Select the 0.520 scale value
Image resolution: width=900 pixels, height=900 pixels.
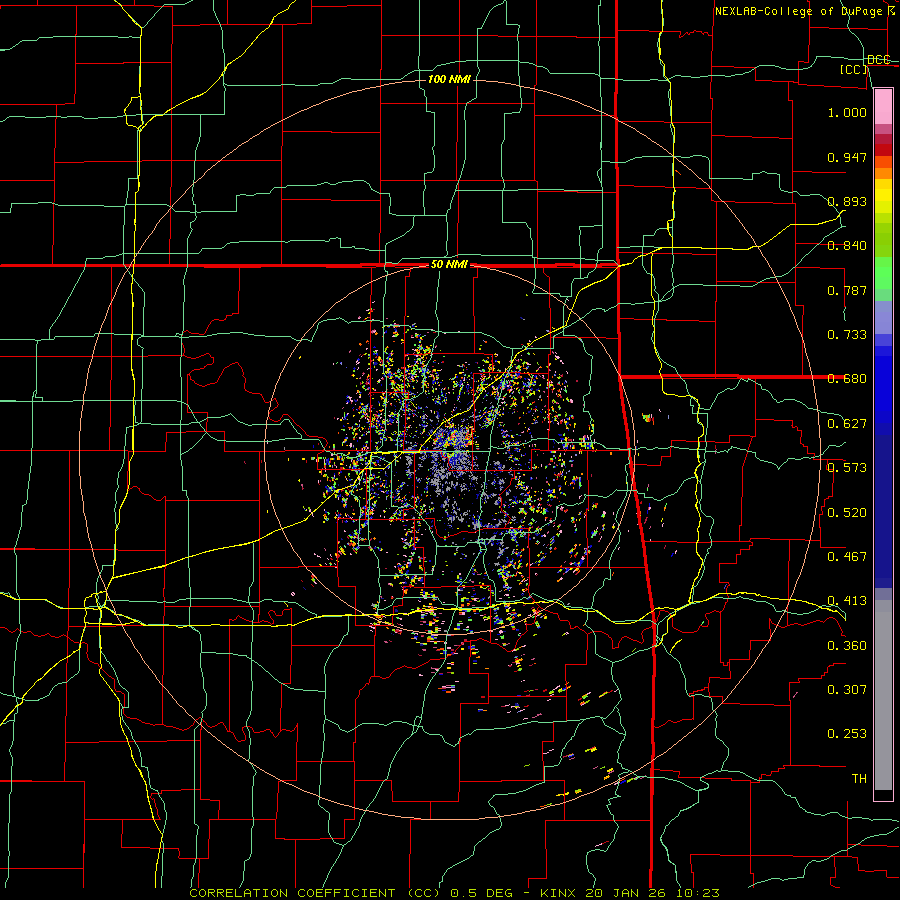[x=847, y=512]
